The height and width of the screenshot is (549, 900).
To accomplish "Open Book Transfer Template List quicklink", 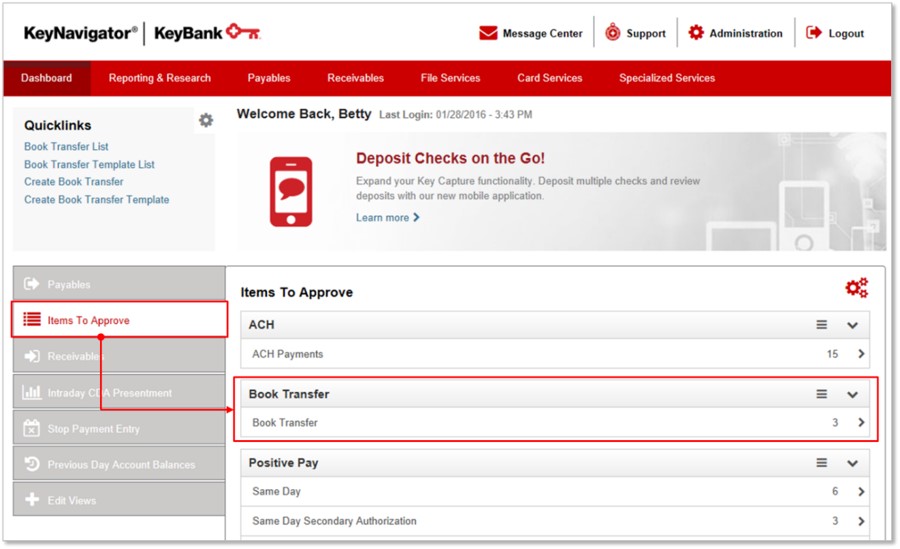I will pos(90,164).
